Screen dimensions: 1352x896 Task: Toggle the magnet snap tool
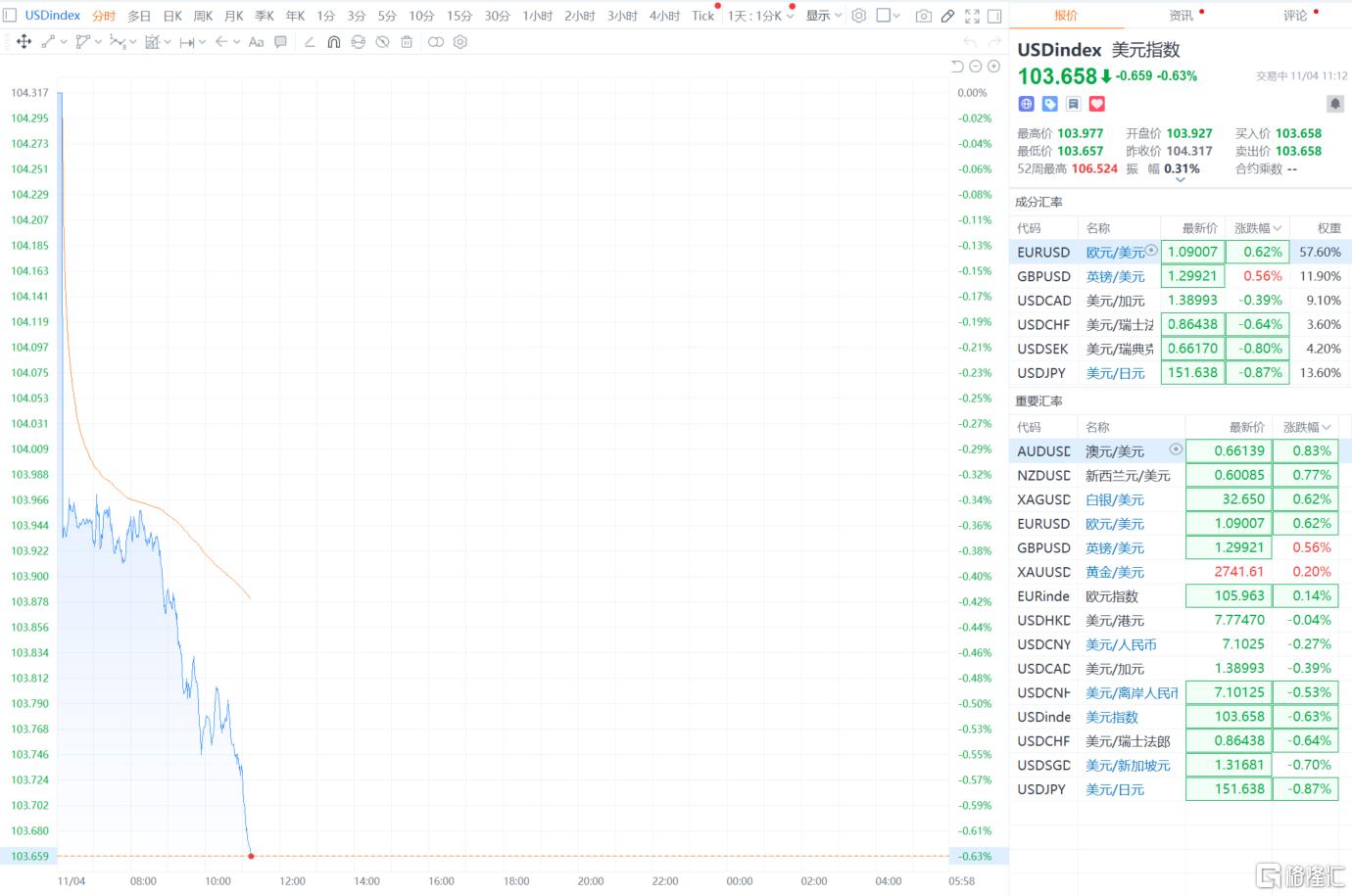[334, 42]
